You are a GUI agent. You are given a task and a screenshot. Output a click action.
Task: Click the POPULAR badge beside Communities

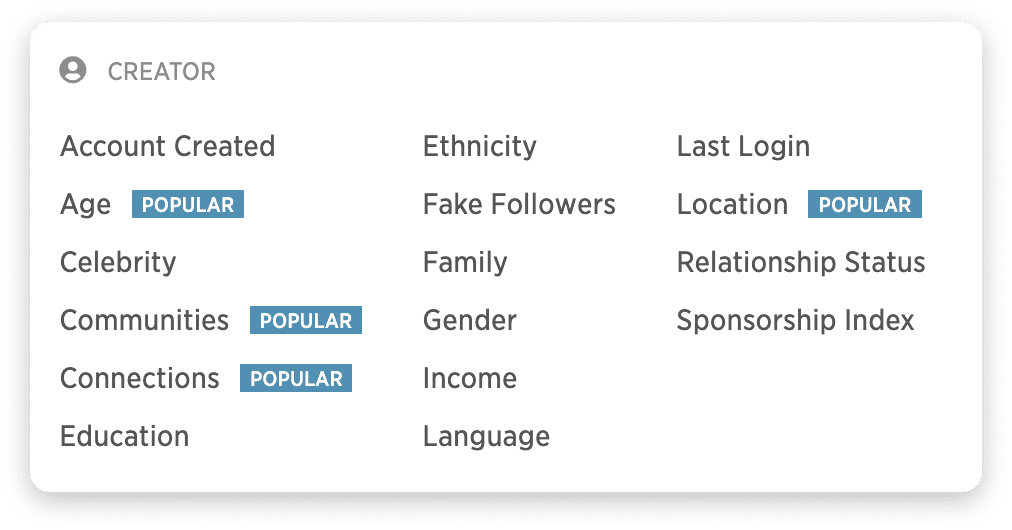306,320
